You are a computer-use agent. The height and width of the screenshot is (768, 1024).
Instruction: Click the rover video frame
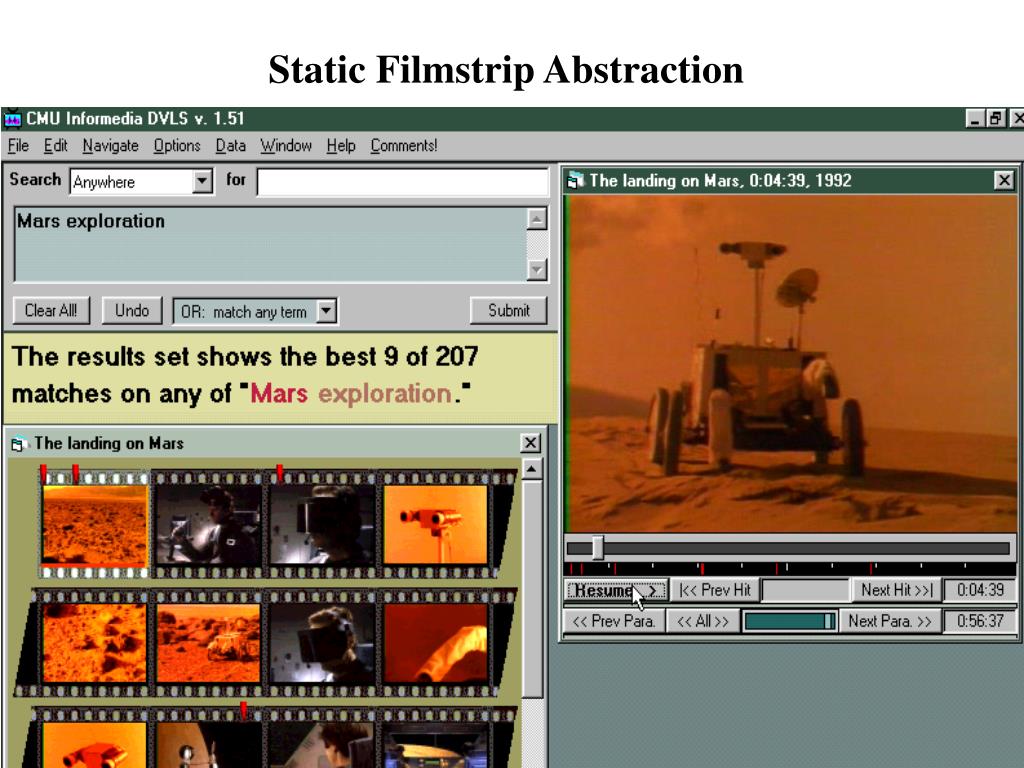tap(791, 364)
